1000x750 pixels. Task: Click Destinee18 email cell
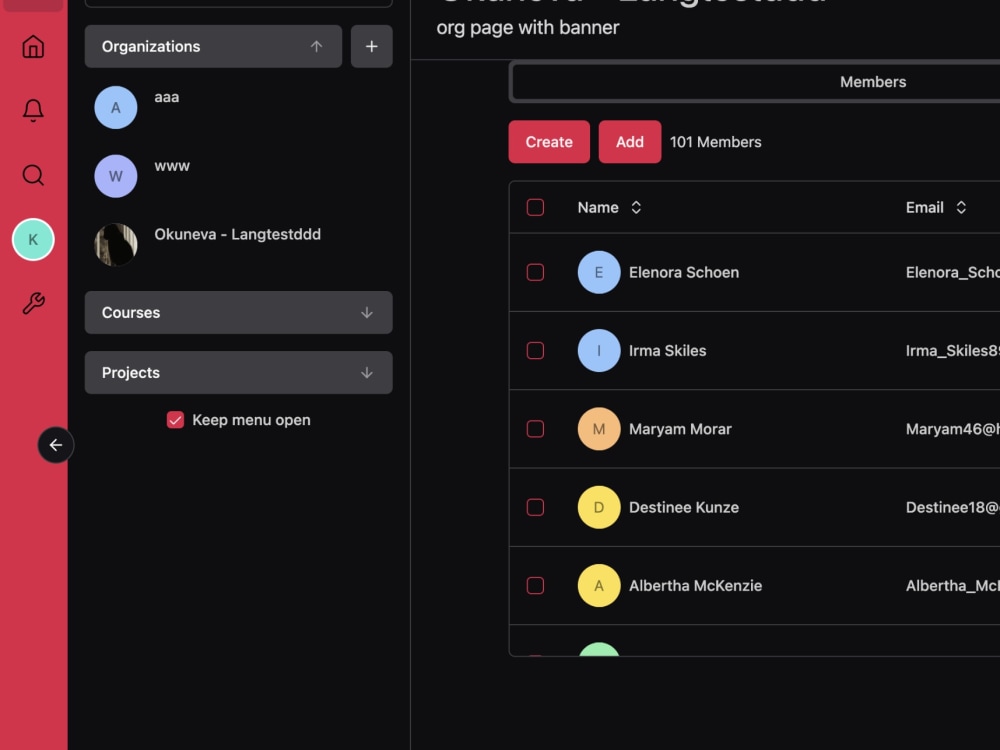(x=953, y=507)
